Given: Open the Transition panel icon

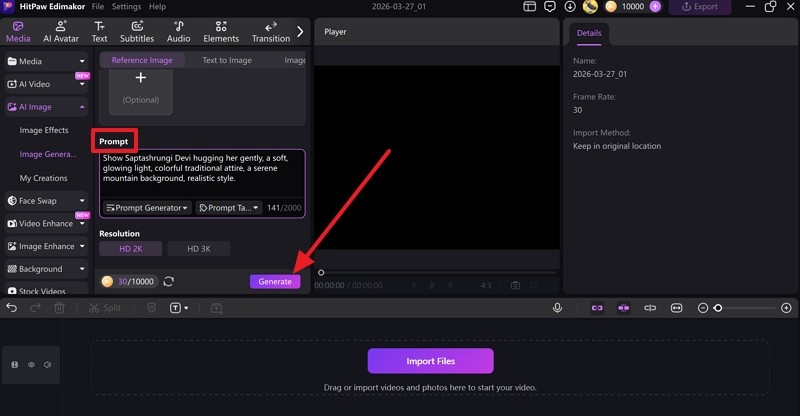Looking at the screenshot, I should 270,31.
